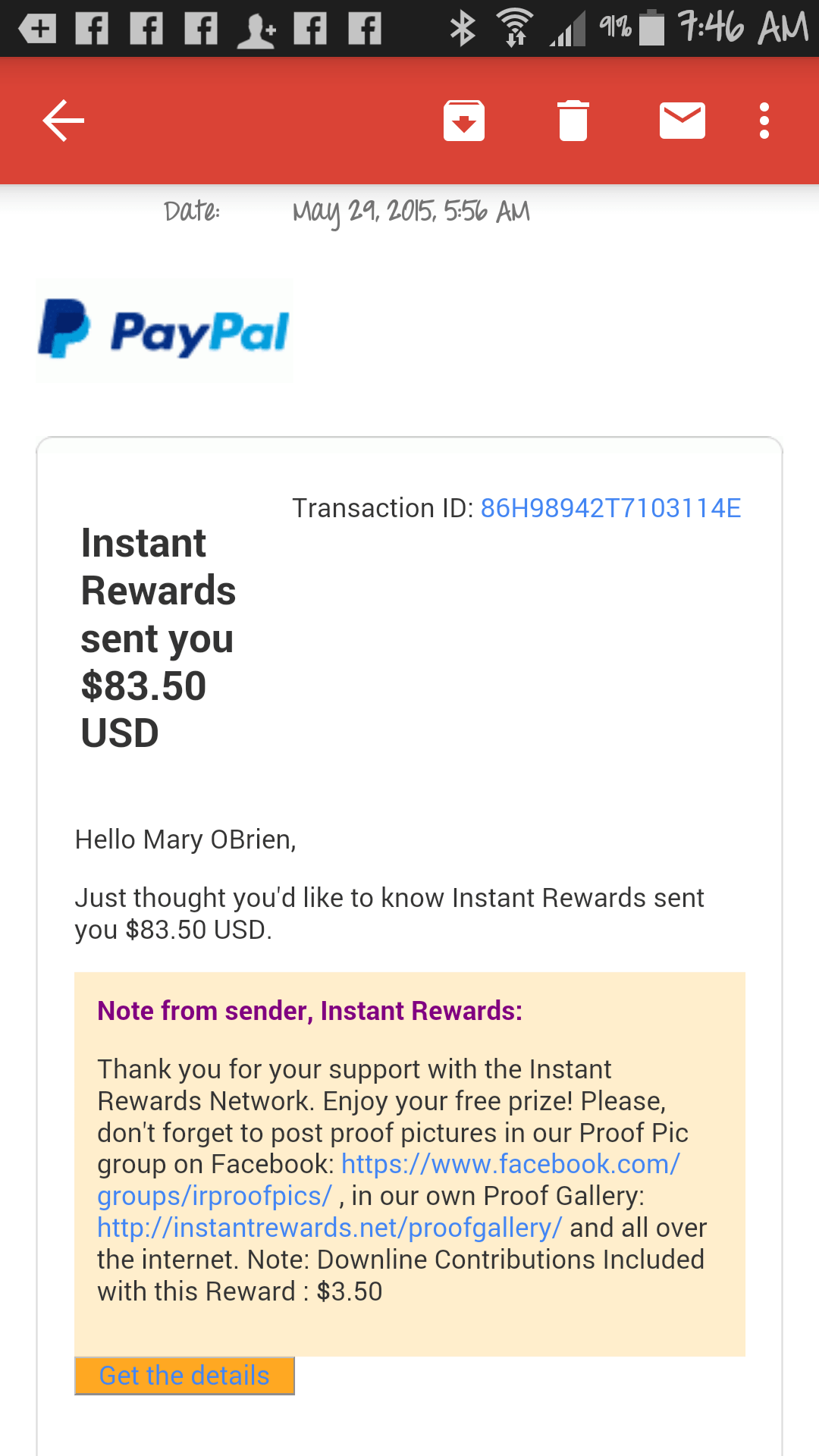Viewport: 819px width, 1456px height.
Task: Open the first Facebook notification icon
Action: point(93,29)
